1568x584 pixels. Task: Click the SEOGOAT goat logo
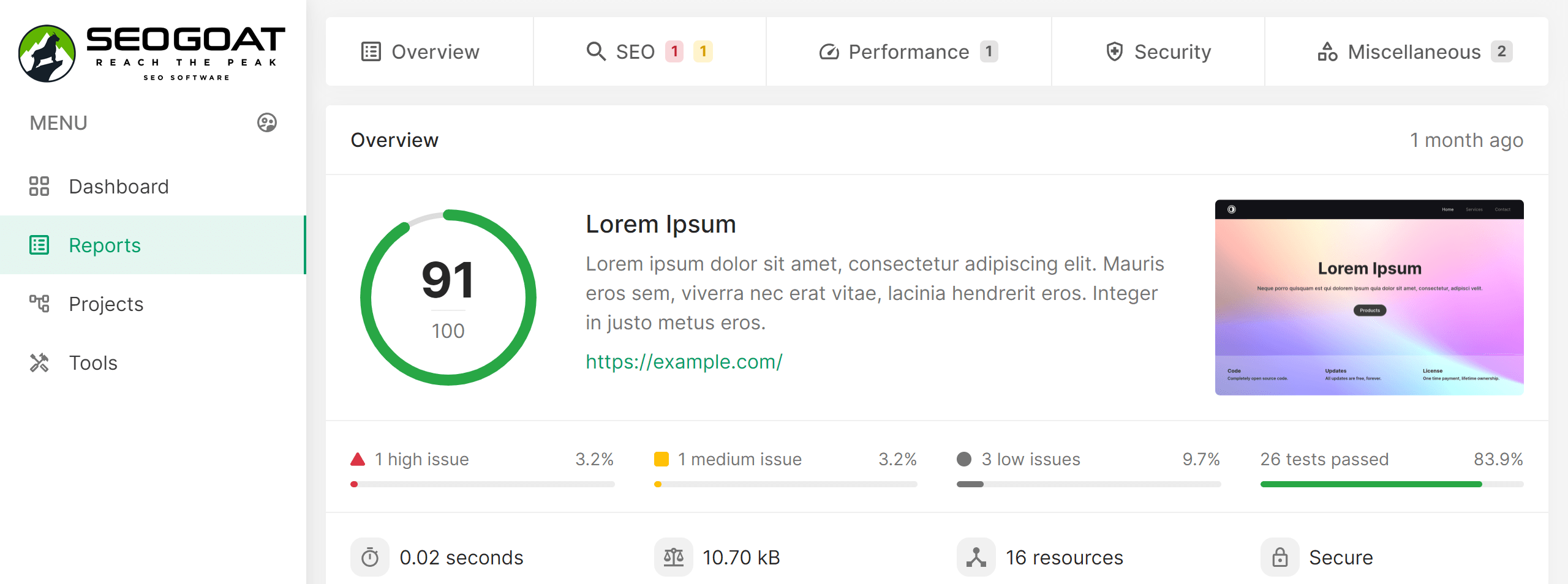[x=47, y=53]
